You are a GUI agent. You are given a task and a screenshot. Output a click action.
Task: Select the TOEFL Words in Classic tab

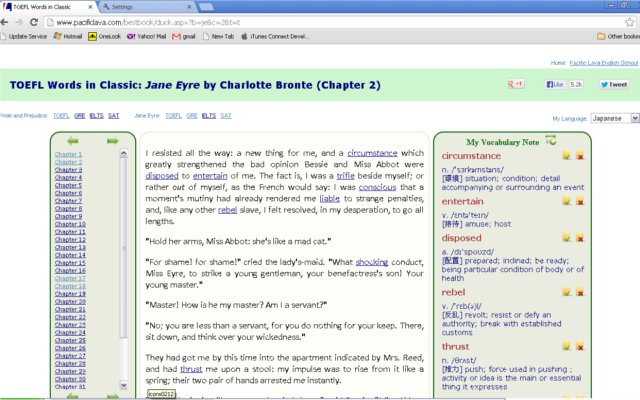[48, 7]
